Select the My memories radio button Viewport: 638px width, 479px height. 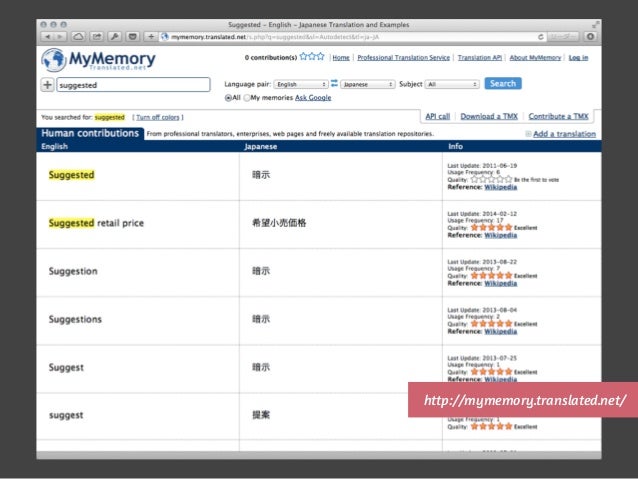click(247, 98)
